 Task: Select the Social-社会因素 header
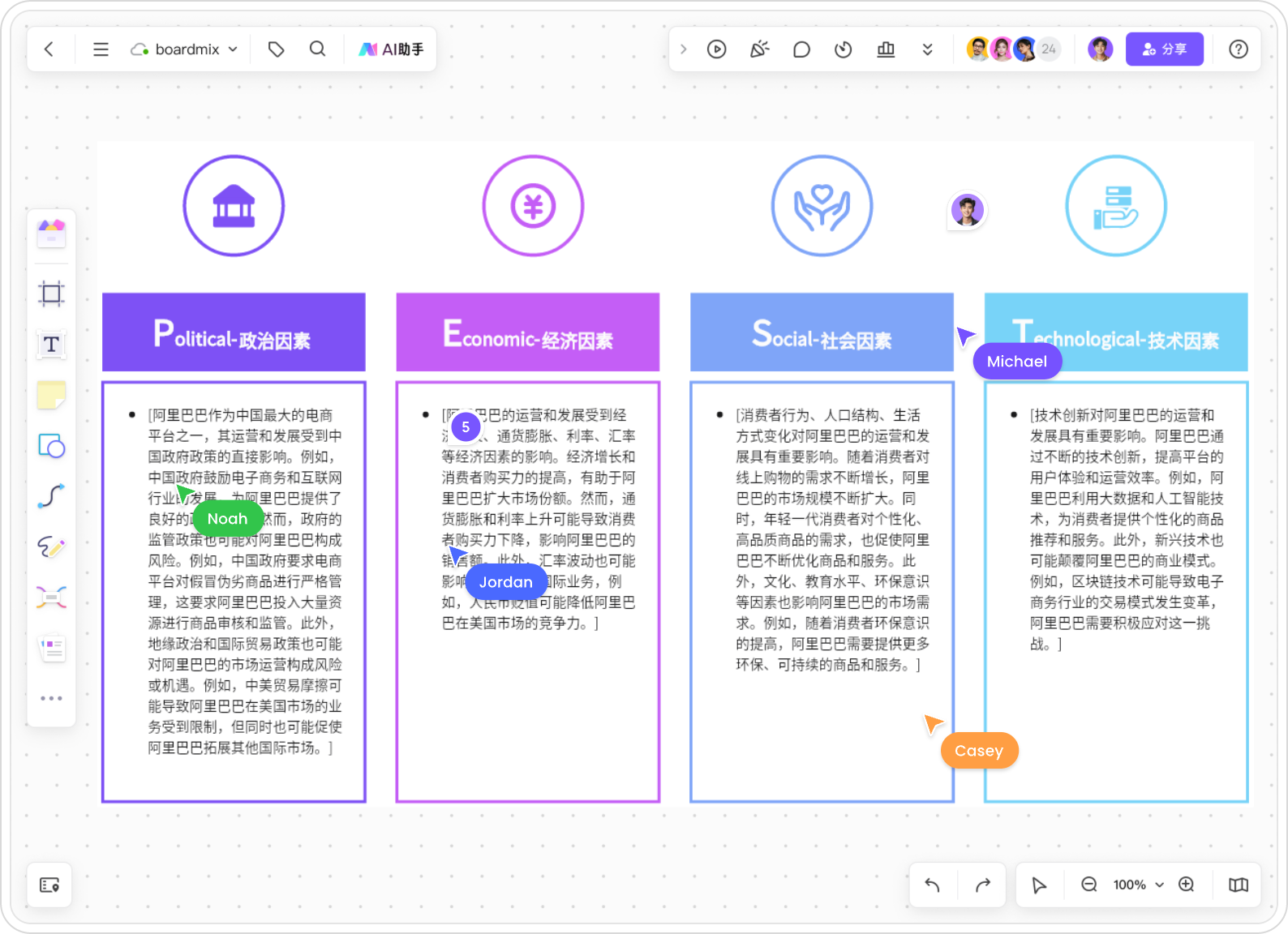tap(822, 332)
